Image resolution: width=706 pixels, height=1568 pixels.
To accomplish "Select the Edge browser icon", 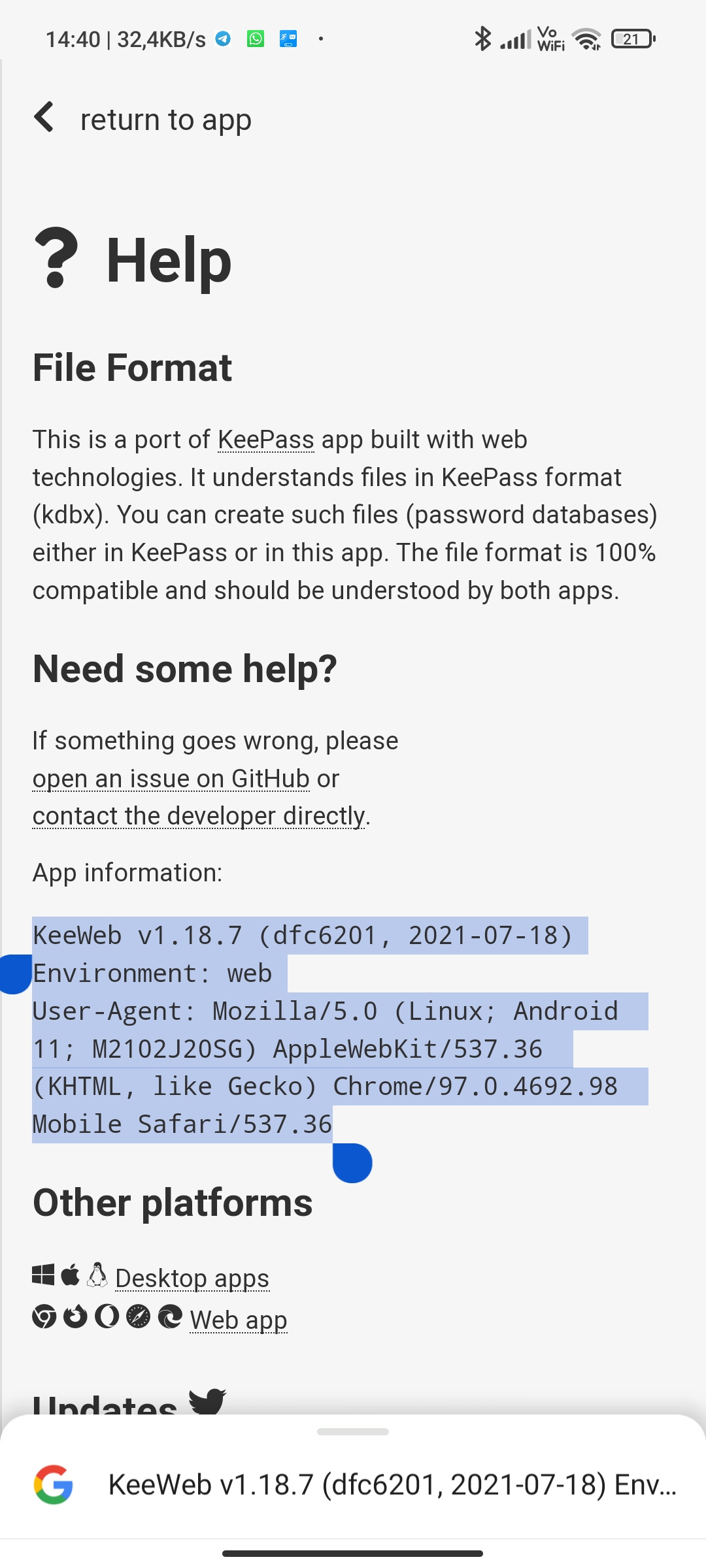I will tap(170, 1316).
